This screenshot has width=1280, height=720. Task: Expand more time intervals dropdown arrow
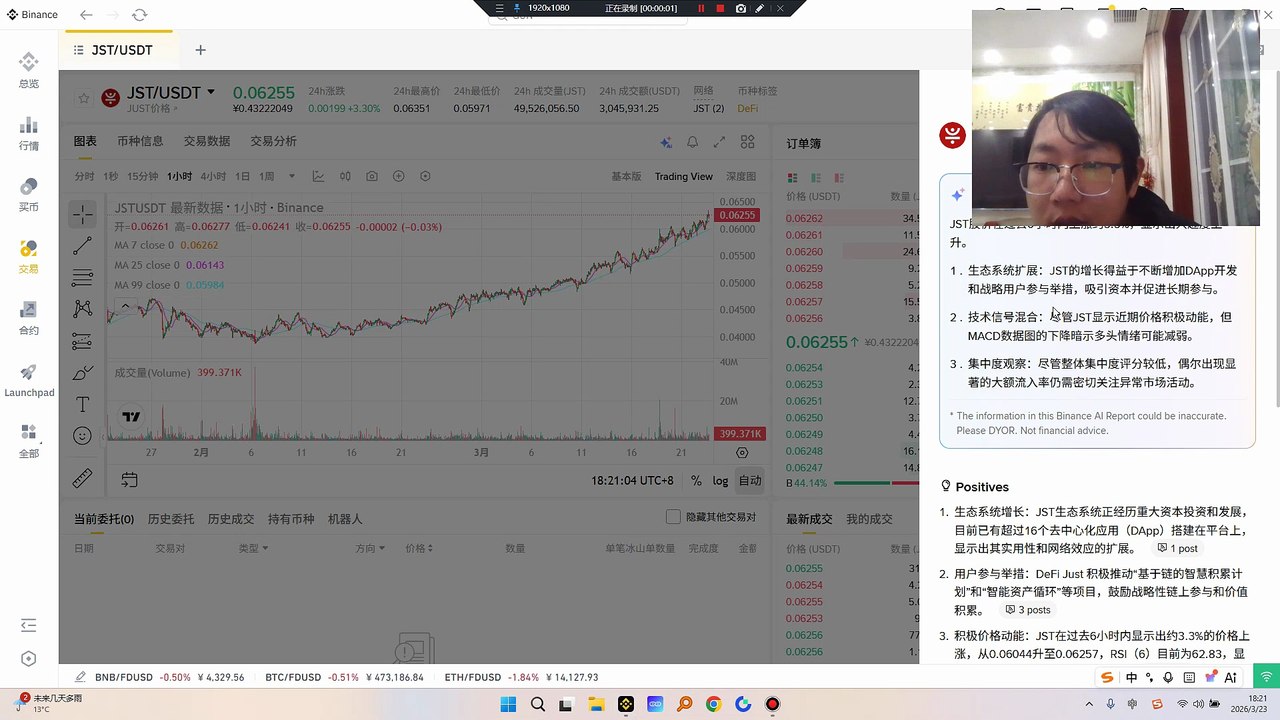291,176
